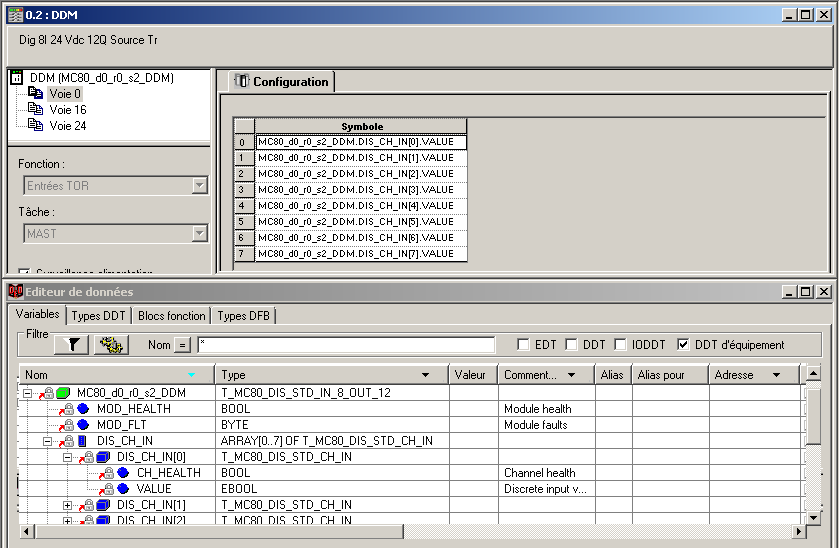
Task: Select Voie 24 in module tree
Action: pos(67,125)
